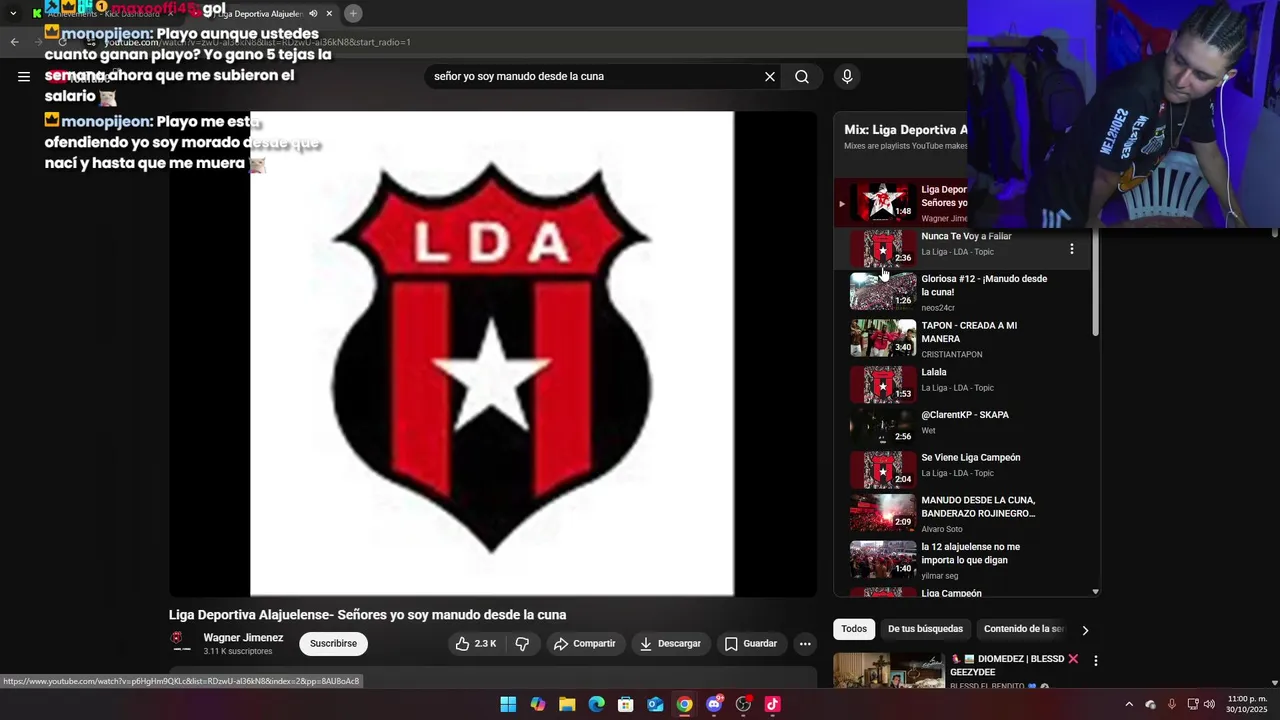Screen dimensions: 1280x720
Task: Play Se Viene Liga Campeón
Action: pos(960,468)
